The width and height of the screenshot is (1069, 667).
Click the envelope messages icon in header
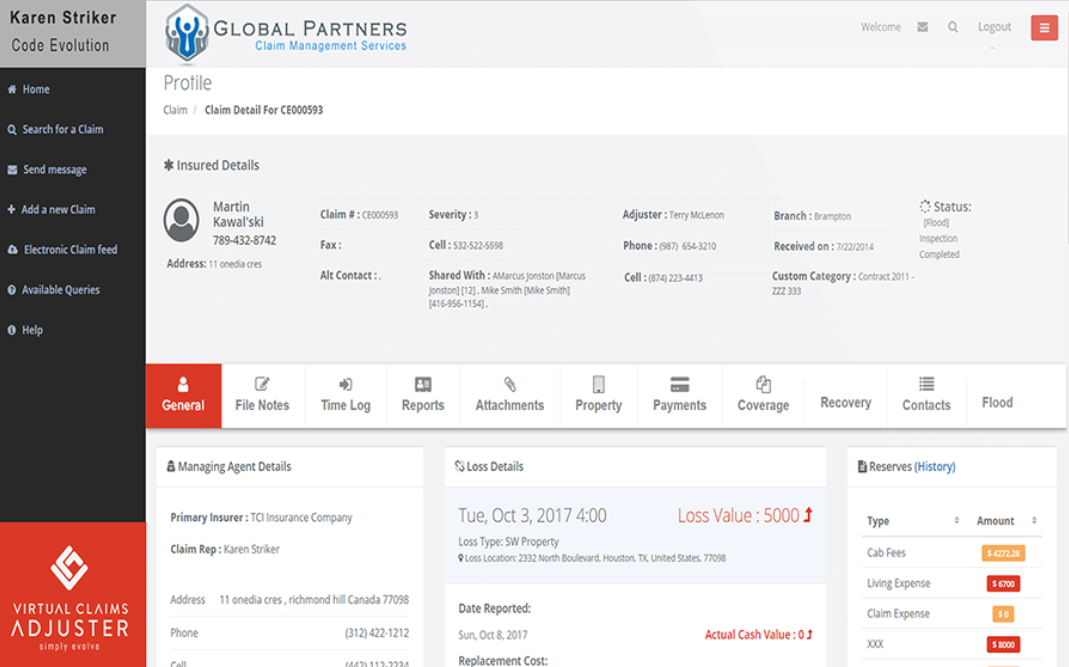click(x=922, y=27)
